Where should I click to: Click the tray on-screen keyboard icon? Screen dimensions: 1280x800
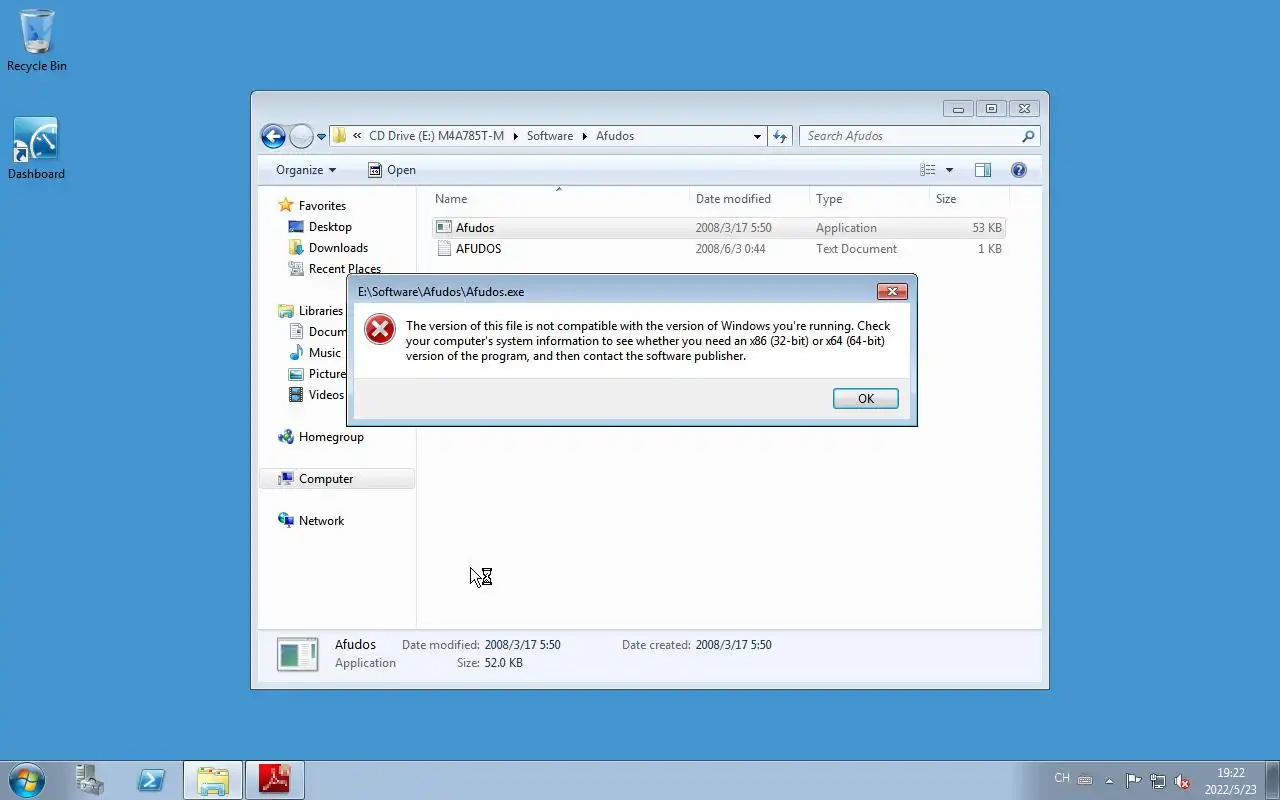1085,781
